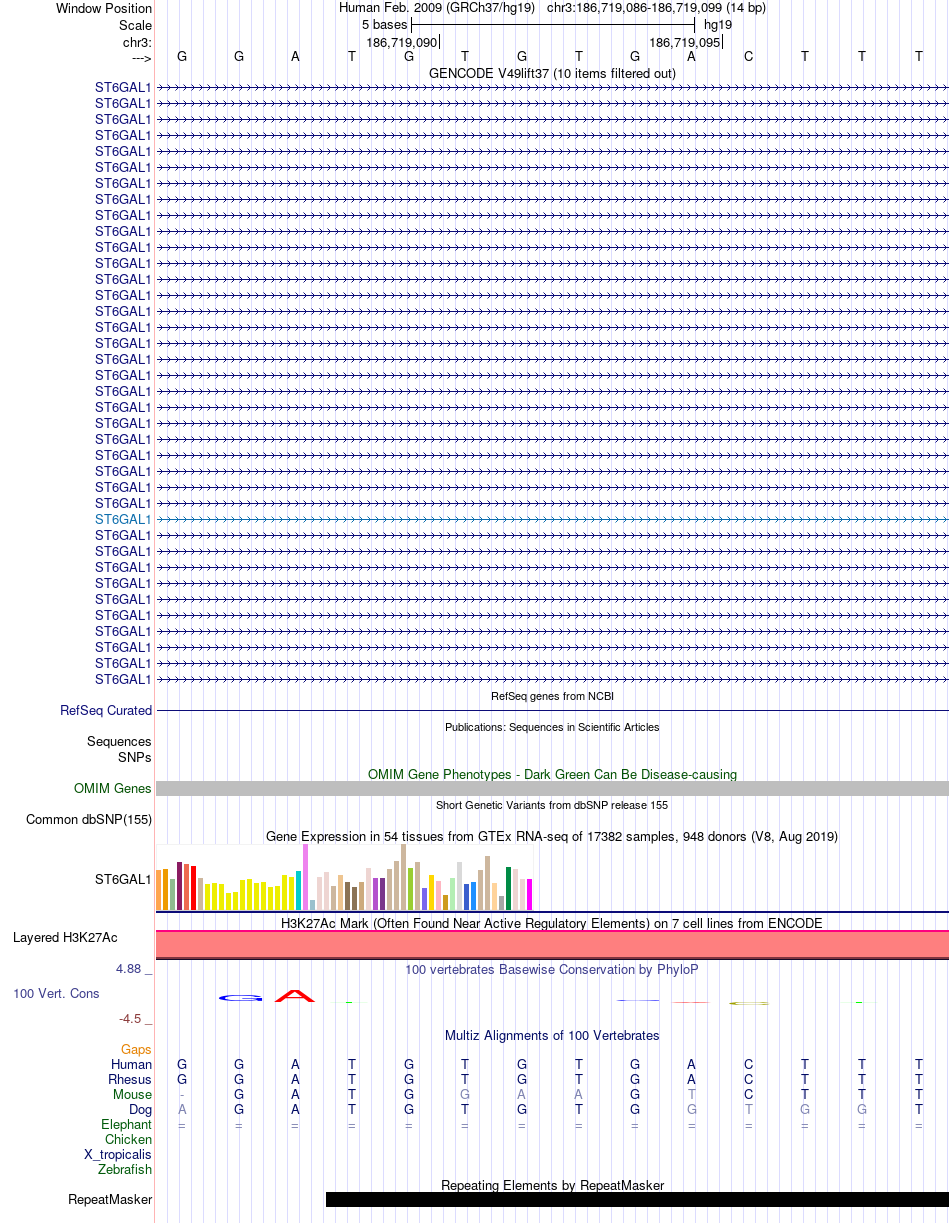Click the only C base in the chr3 sequence row

(x=748, y=56)
